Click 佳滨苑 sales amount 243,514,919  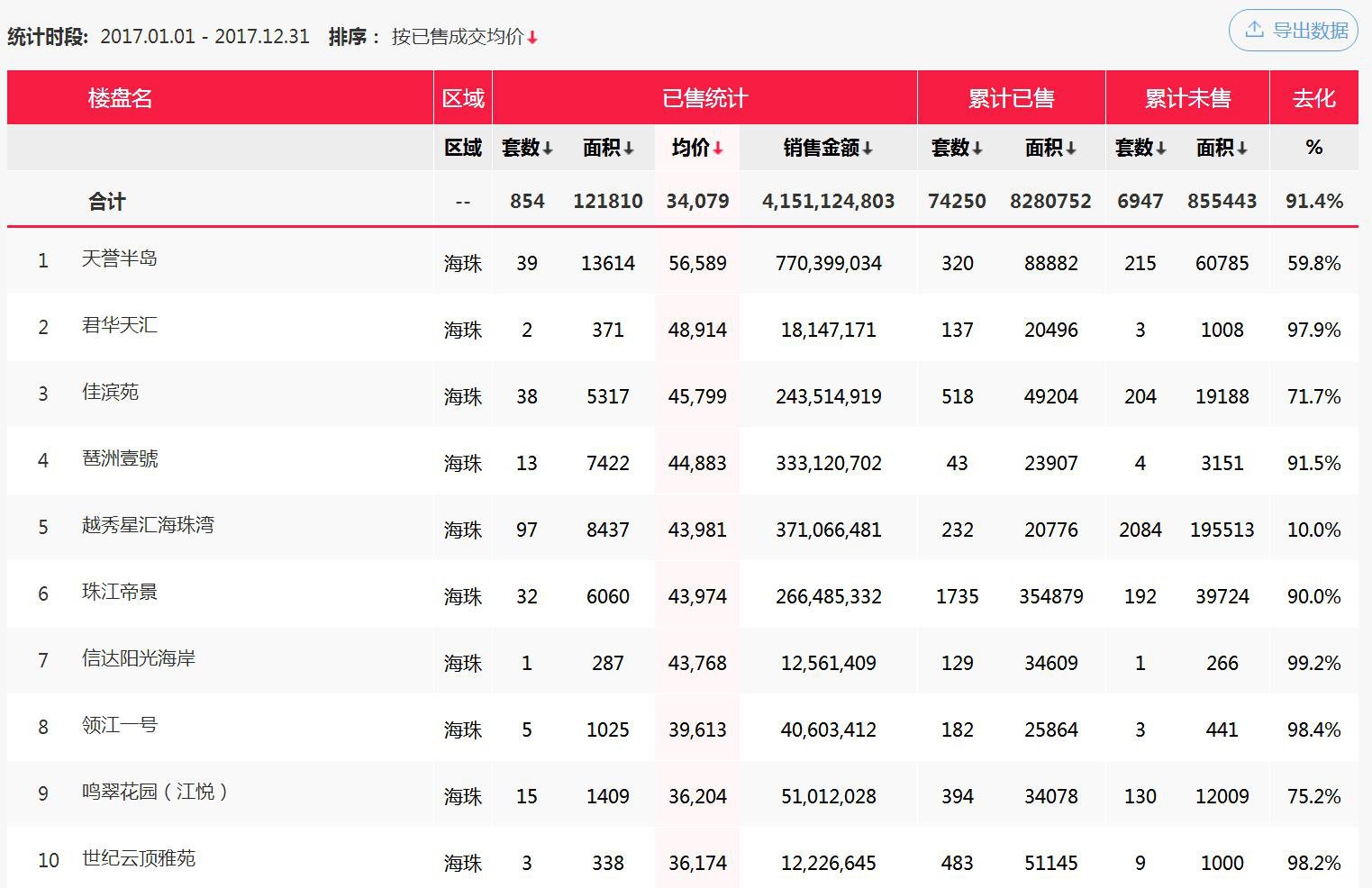pyautogui.click(x=828, y=396)
